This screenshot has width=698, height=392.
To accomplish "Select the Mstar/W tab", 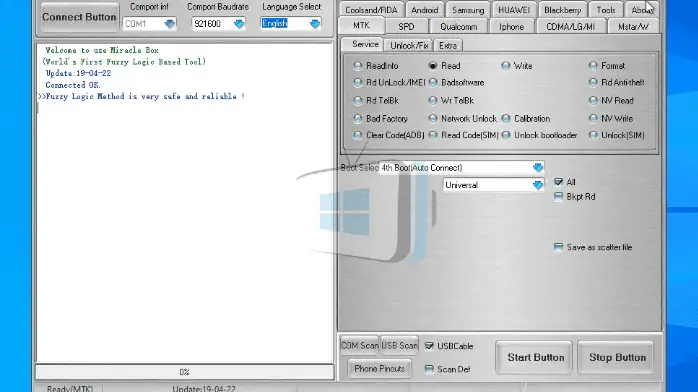I will [633, 27].
